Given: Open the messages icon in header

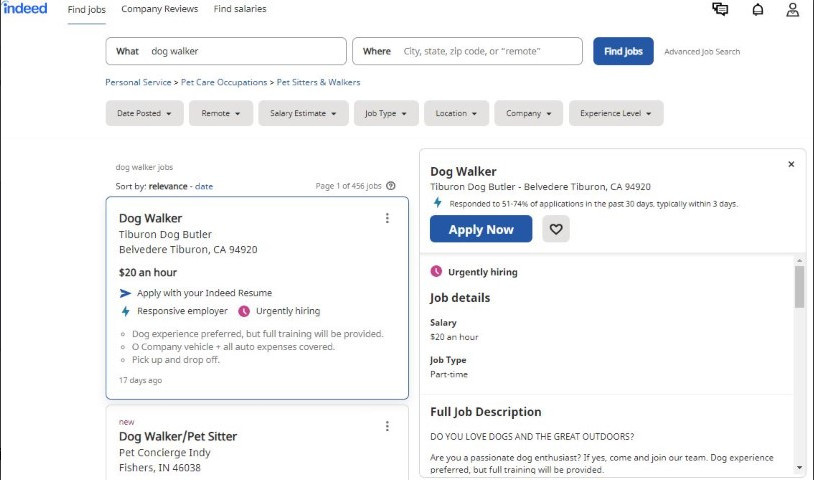Looking at the screenshot, I should coord(720,9).
